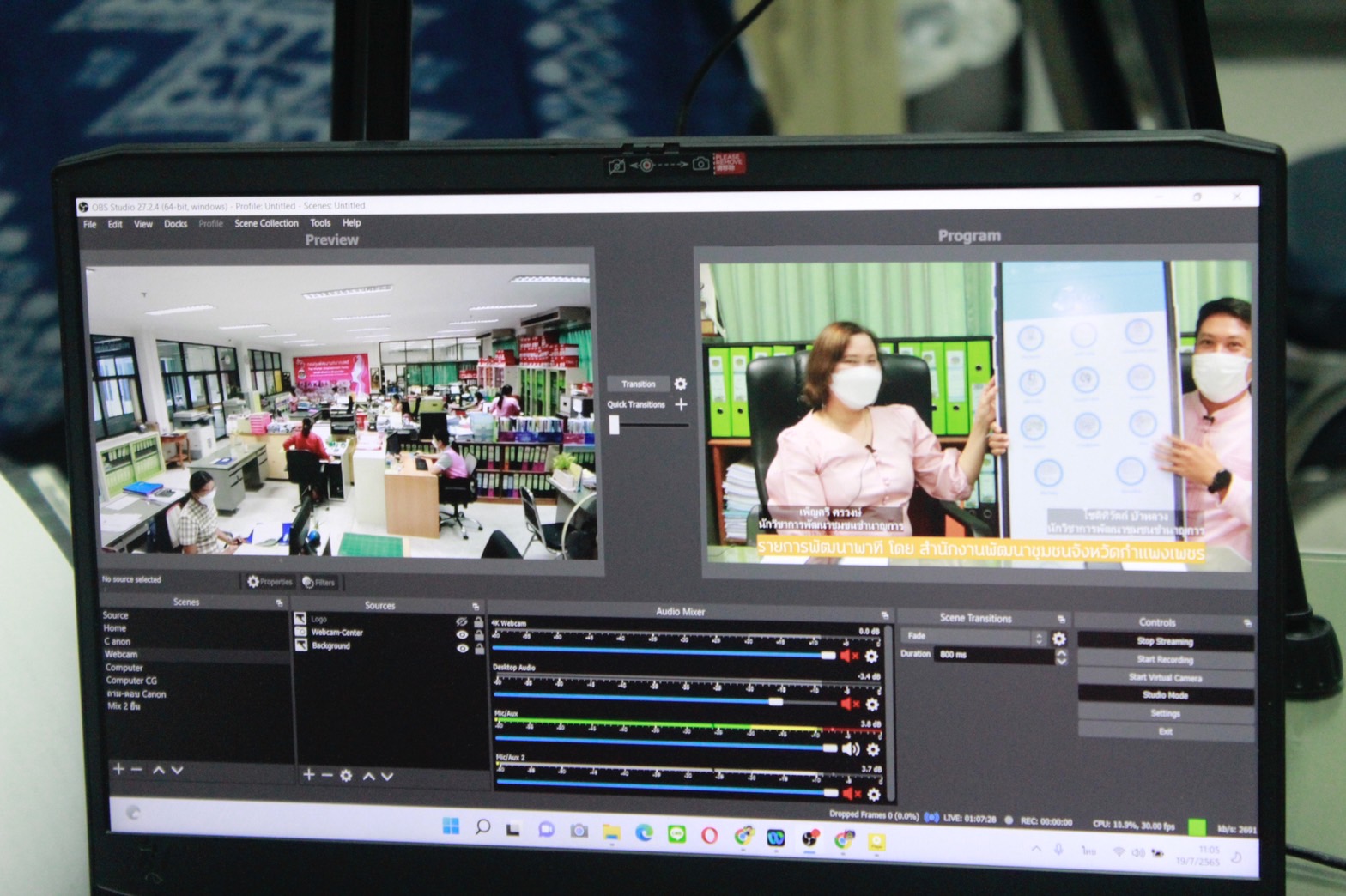Open Transition settings gear between Preview and Program
This screenshot has height=896, width=1346.
(x=681, y=384)
